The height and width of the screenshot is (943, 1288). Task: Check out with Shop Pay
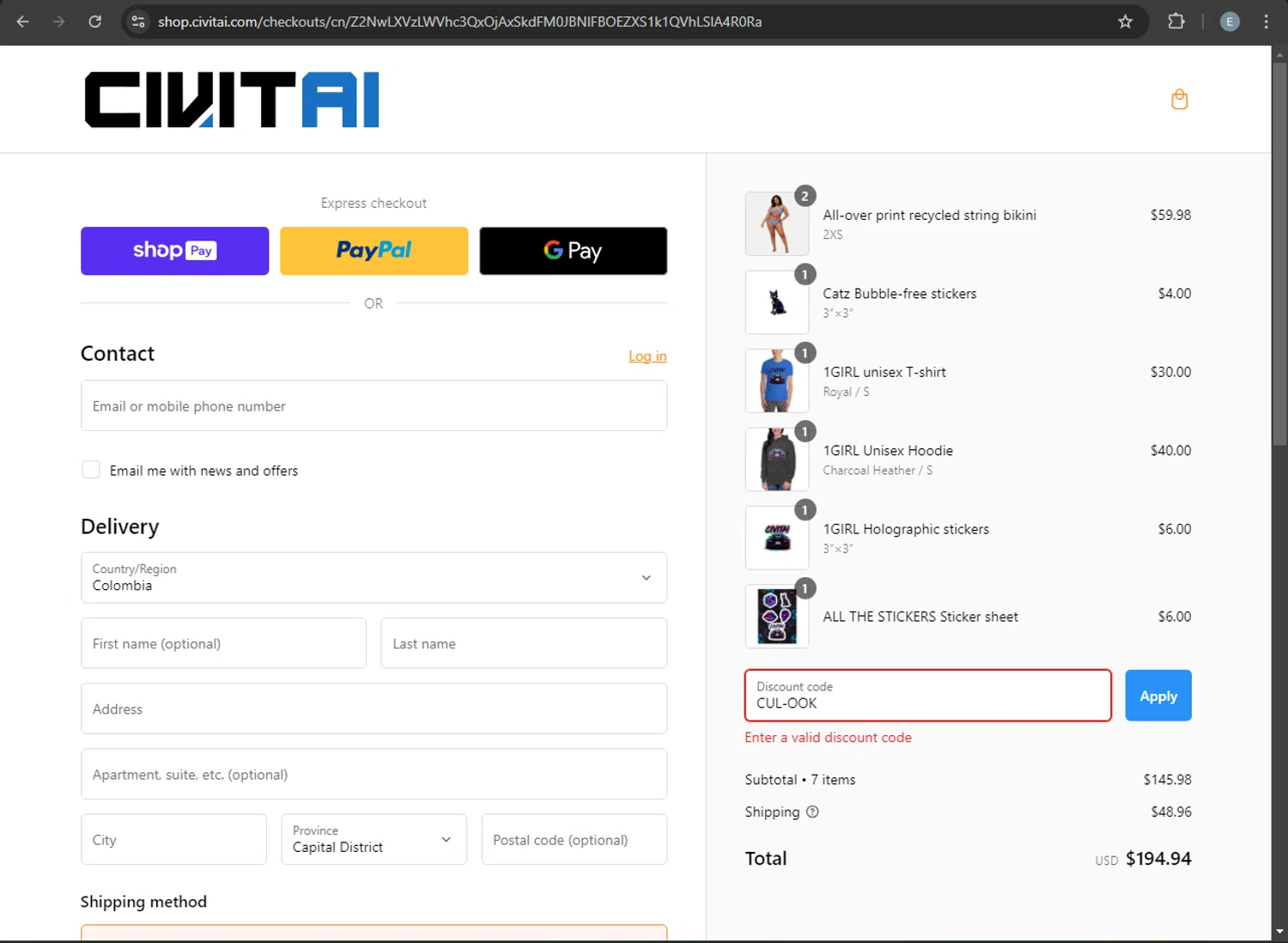[174, 251]
